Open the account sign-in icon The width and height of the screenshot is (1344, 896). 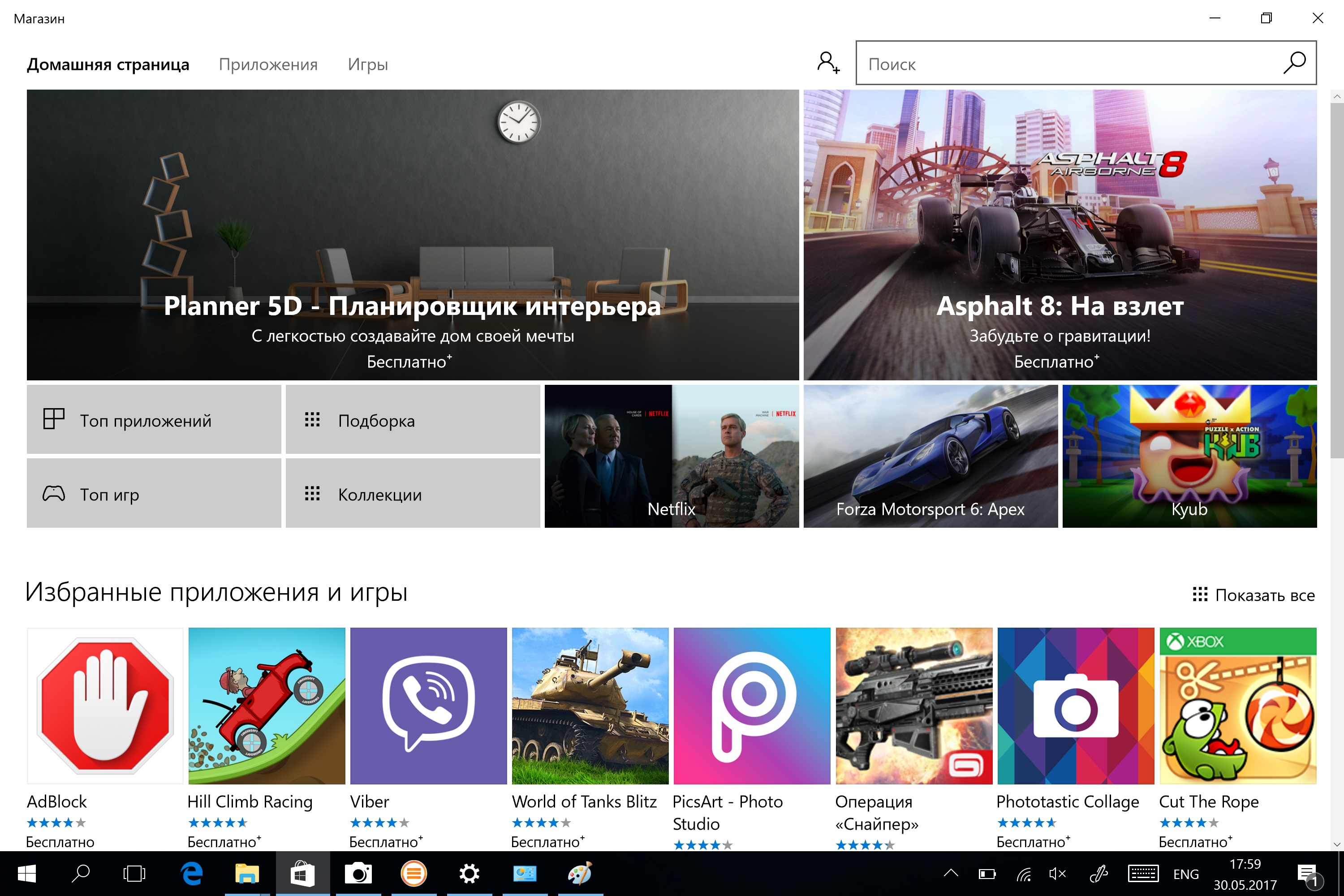coord(828,62)
